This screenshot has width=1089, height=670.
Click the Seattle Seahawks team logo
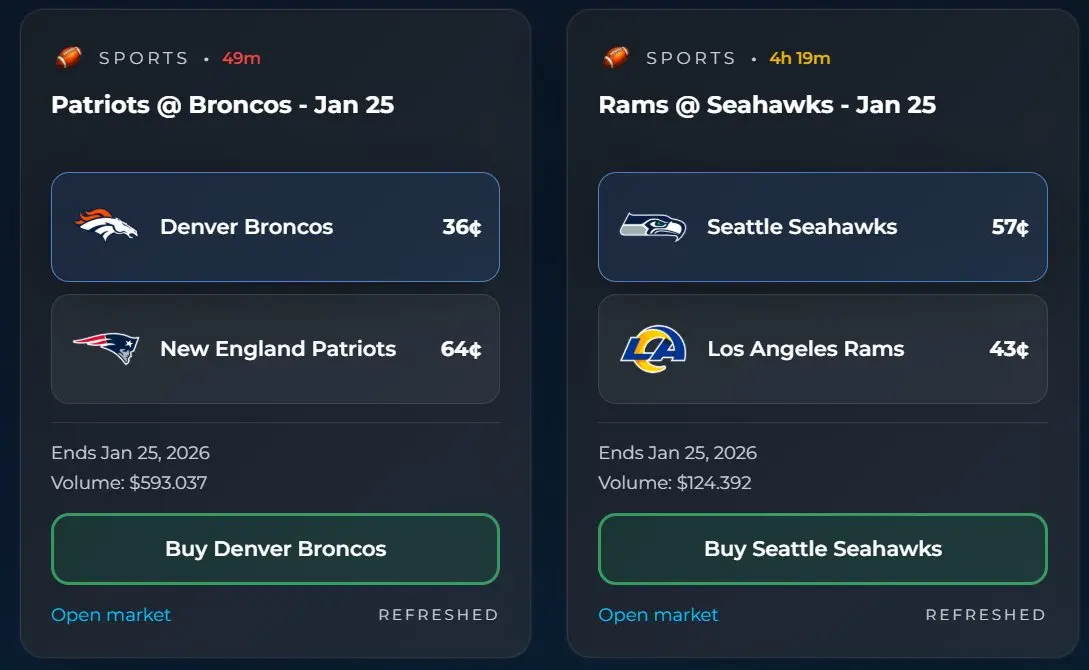coord(653,227)
